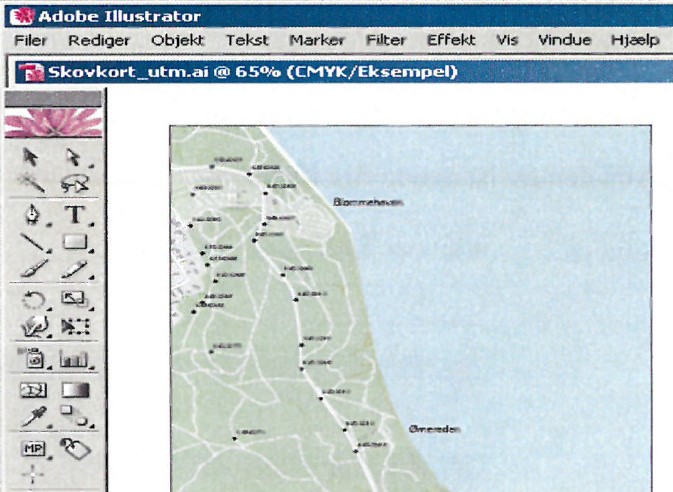The height and width of the screenshot is (492, 673).
Task: Open the Effekt menu
Action: [x=451, y=40]
